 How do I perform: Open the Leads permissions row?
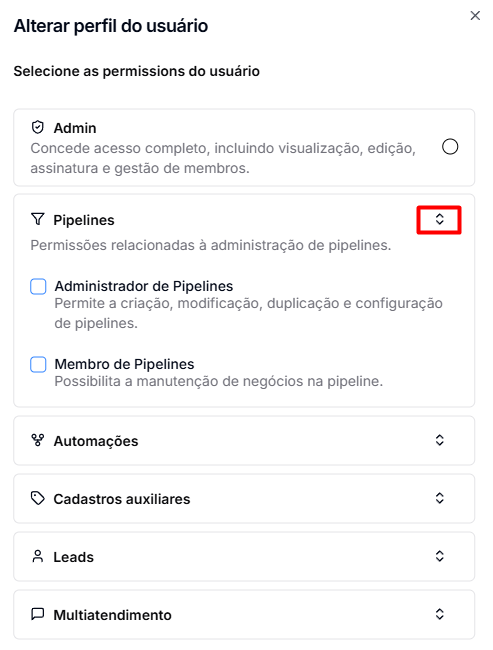point(244,556)
